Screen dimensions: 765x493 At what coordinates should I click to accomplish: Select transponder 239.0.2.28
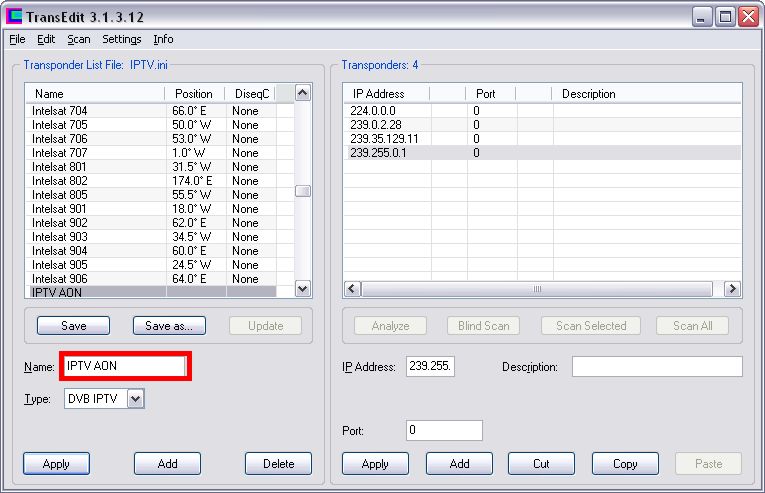point(542,125)
